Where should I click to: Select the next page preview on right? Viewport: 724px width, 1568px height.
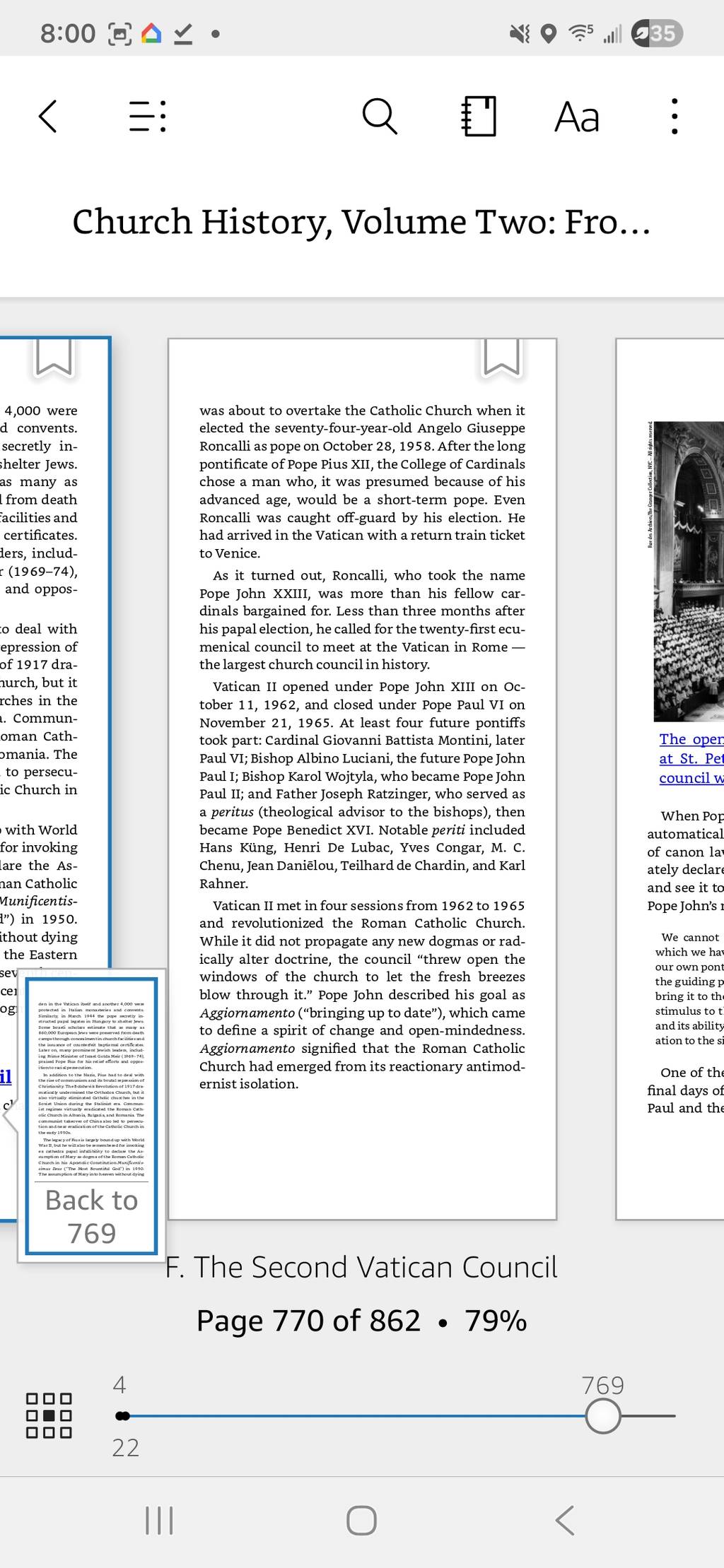tap(670, 779)
